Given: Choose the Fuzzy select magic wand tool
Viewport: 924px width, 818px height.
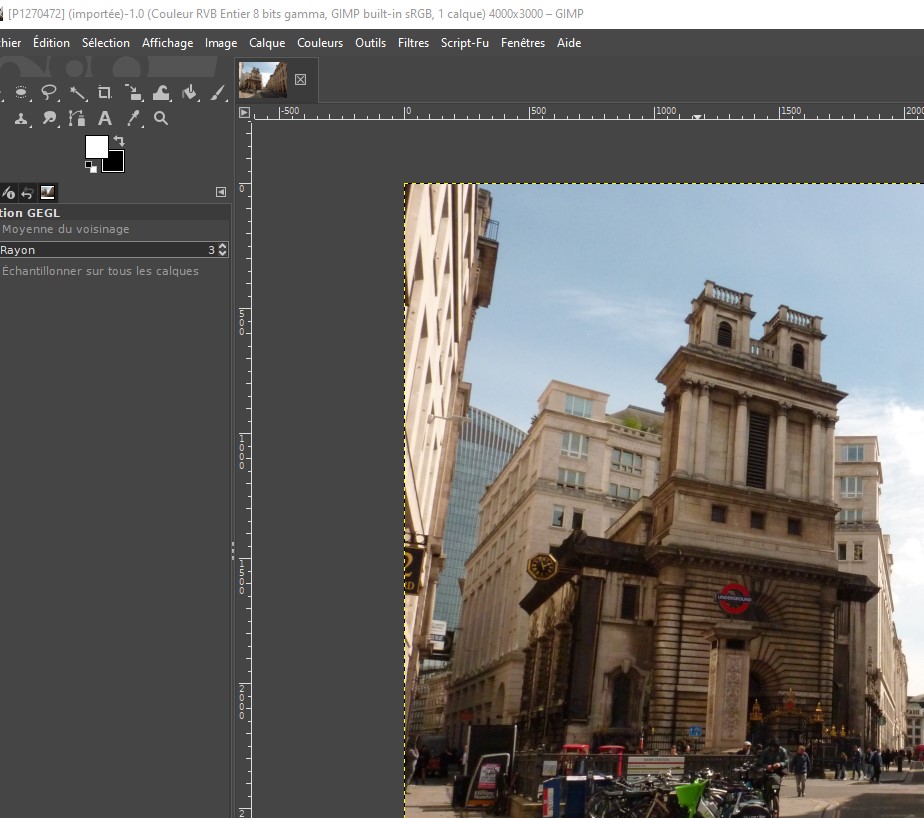Looking at the screenshot, I should (77, 93).
